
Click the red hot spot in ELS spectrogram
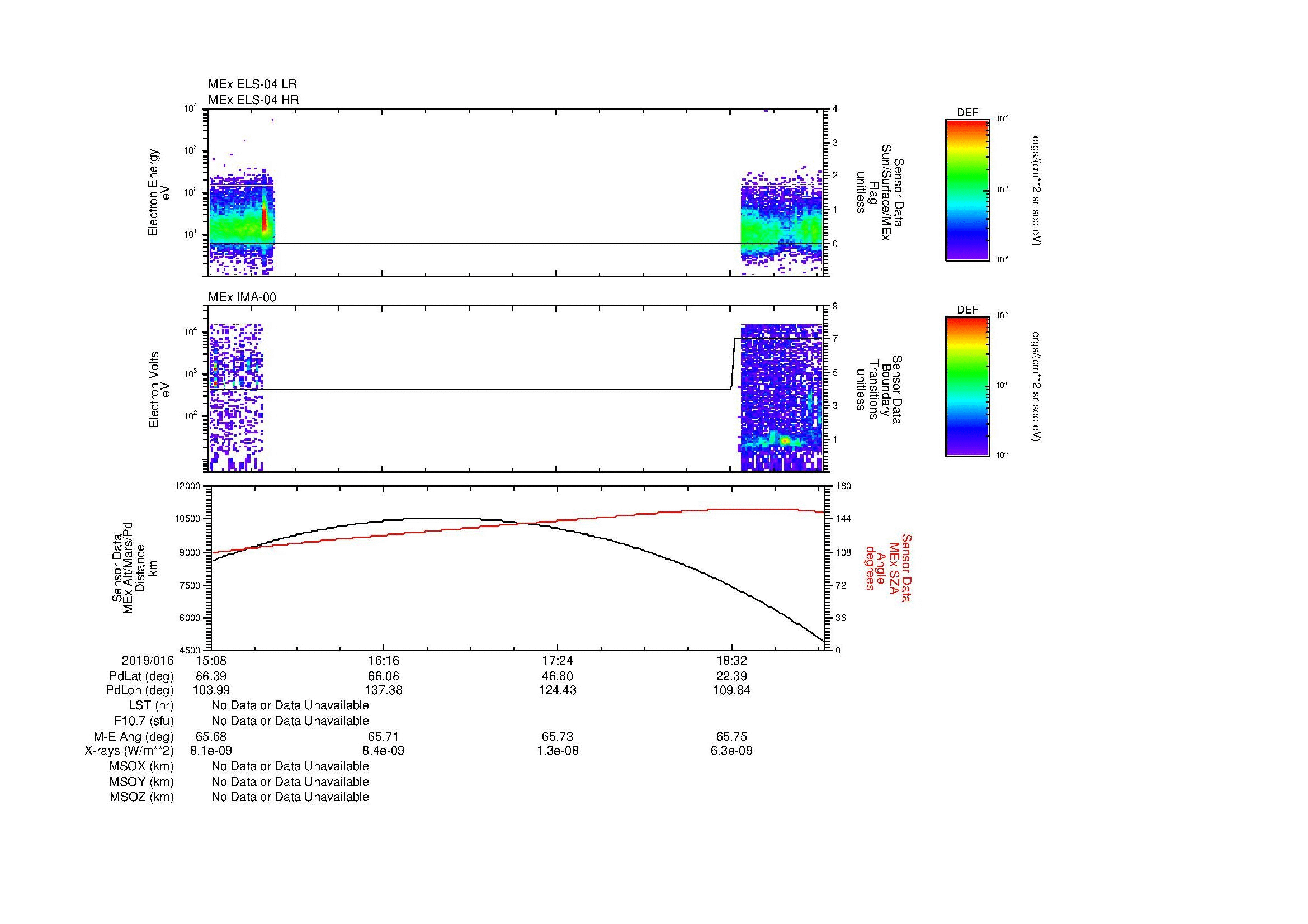(x=265, y=219)
